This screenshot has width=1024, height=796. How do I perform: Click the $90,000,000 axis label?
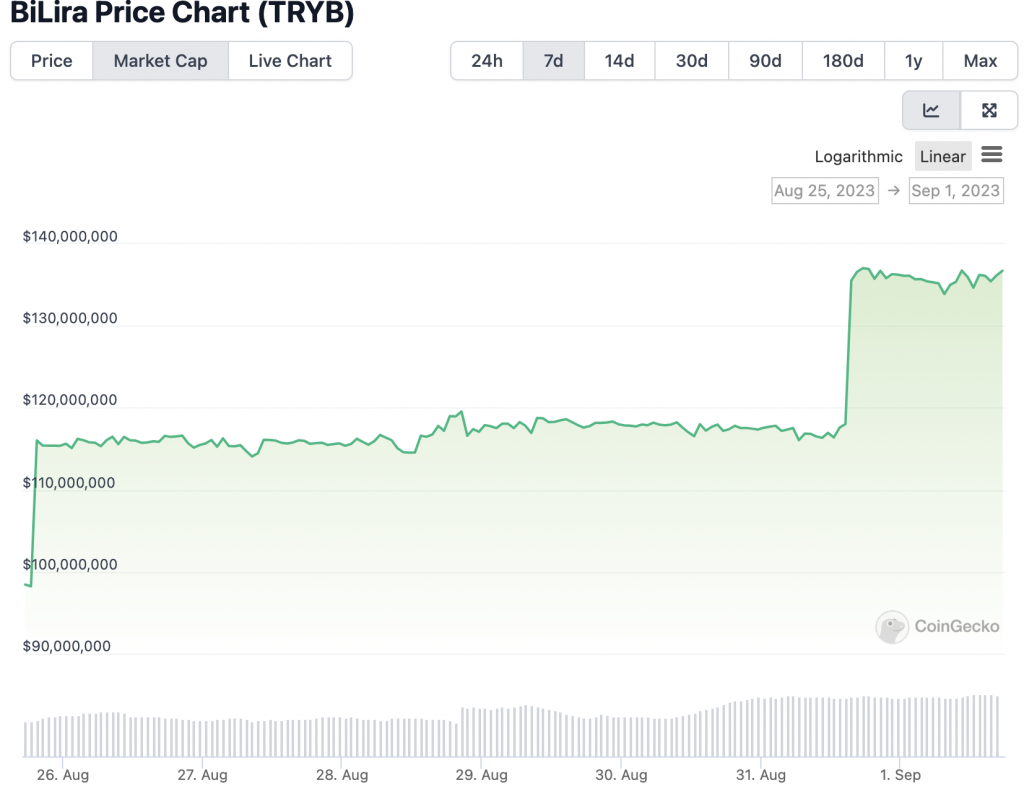coord(67,646)
